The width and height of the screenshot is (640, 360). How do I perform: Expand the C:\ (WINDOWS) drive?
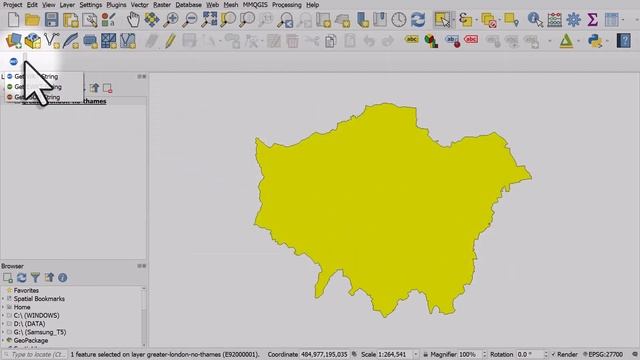pyautogui.click(x=3, y=316)
